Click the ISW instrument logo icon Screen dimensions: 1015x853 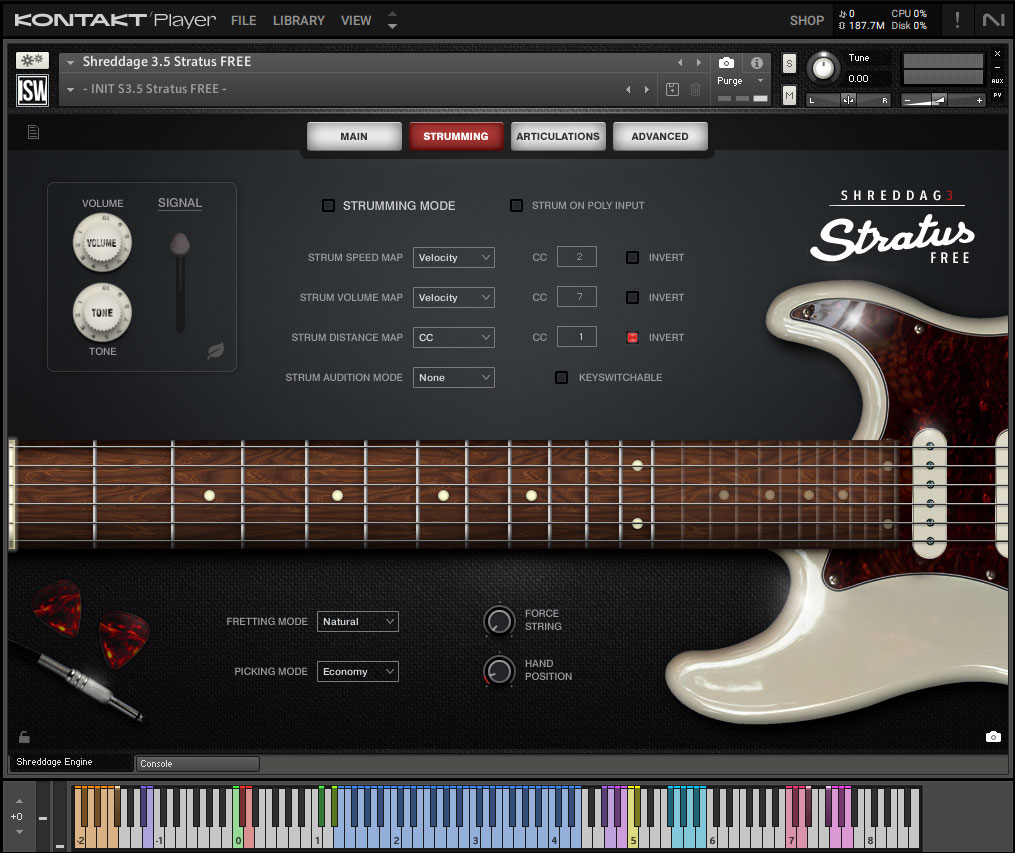point(32,90)
